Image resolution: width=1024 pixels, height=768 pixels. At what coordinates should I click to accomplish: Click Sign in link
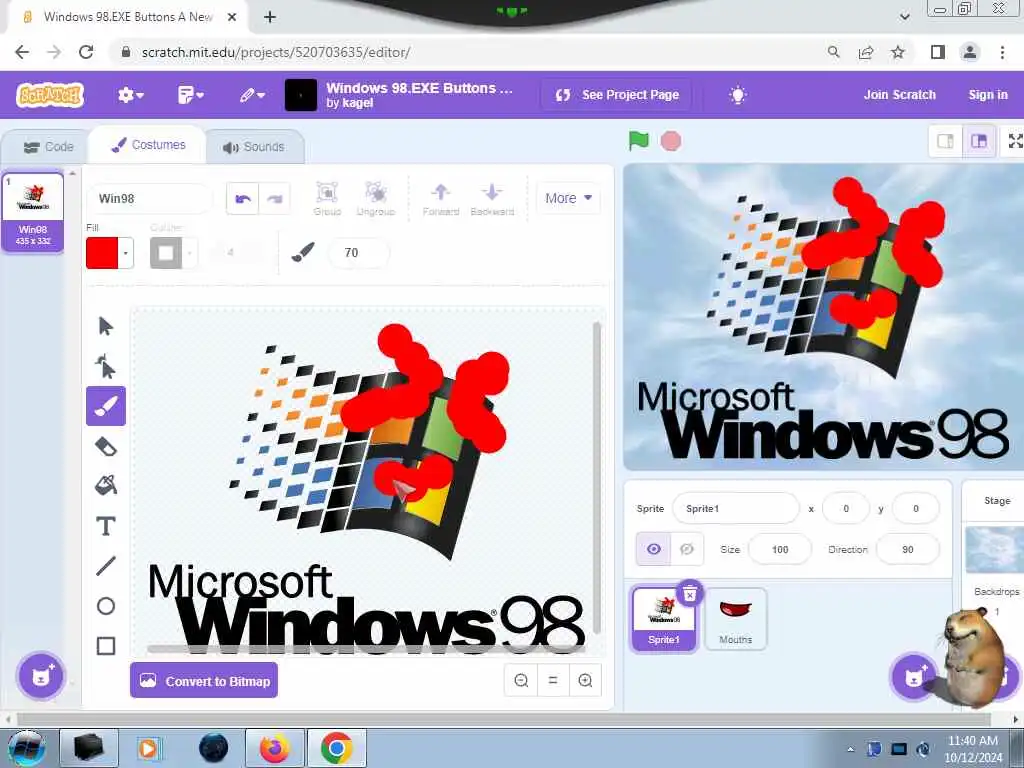point(987,95)
